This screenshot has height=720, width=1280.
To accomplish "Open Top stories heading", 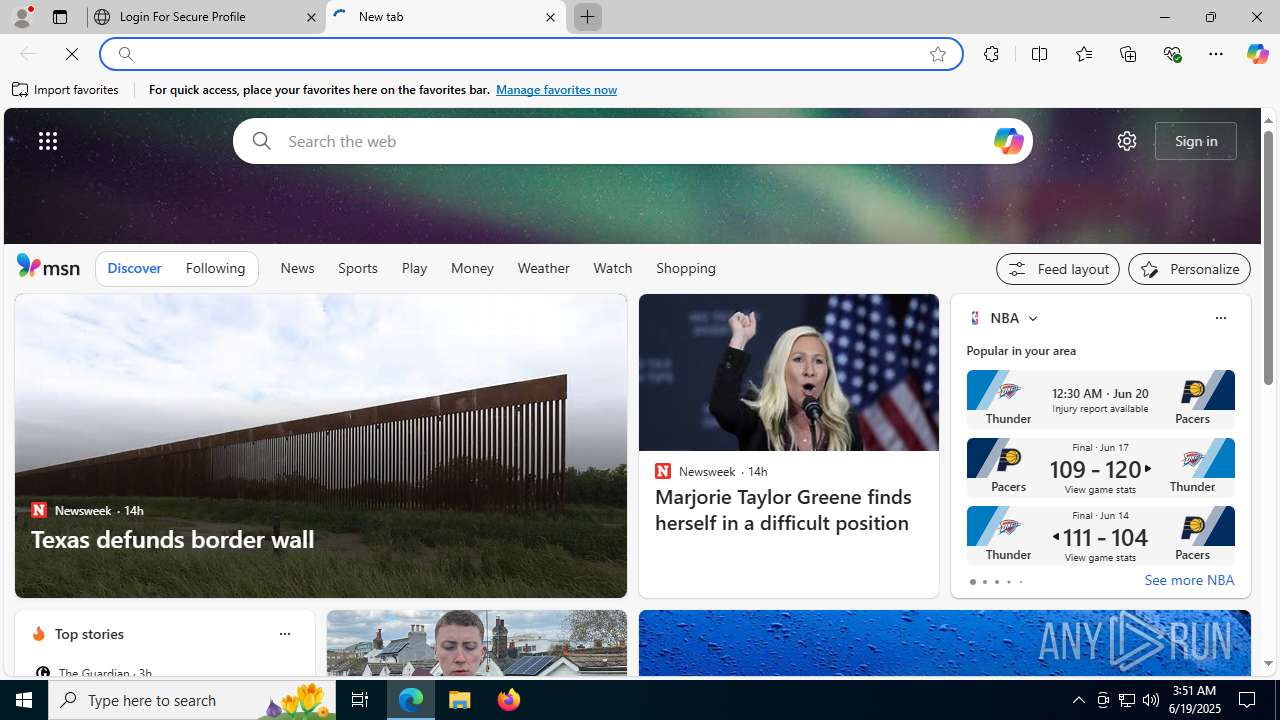I will click(x=89, y=634).
